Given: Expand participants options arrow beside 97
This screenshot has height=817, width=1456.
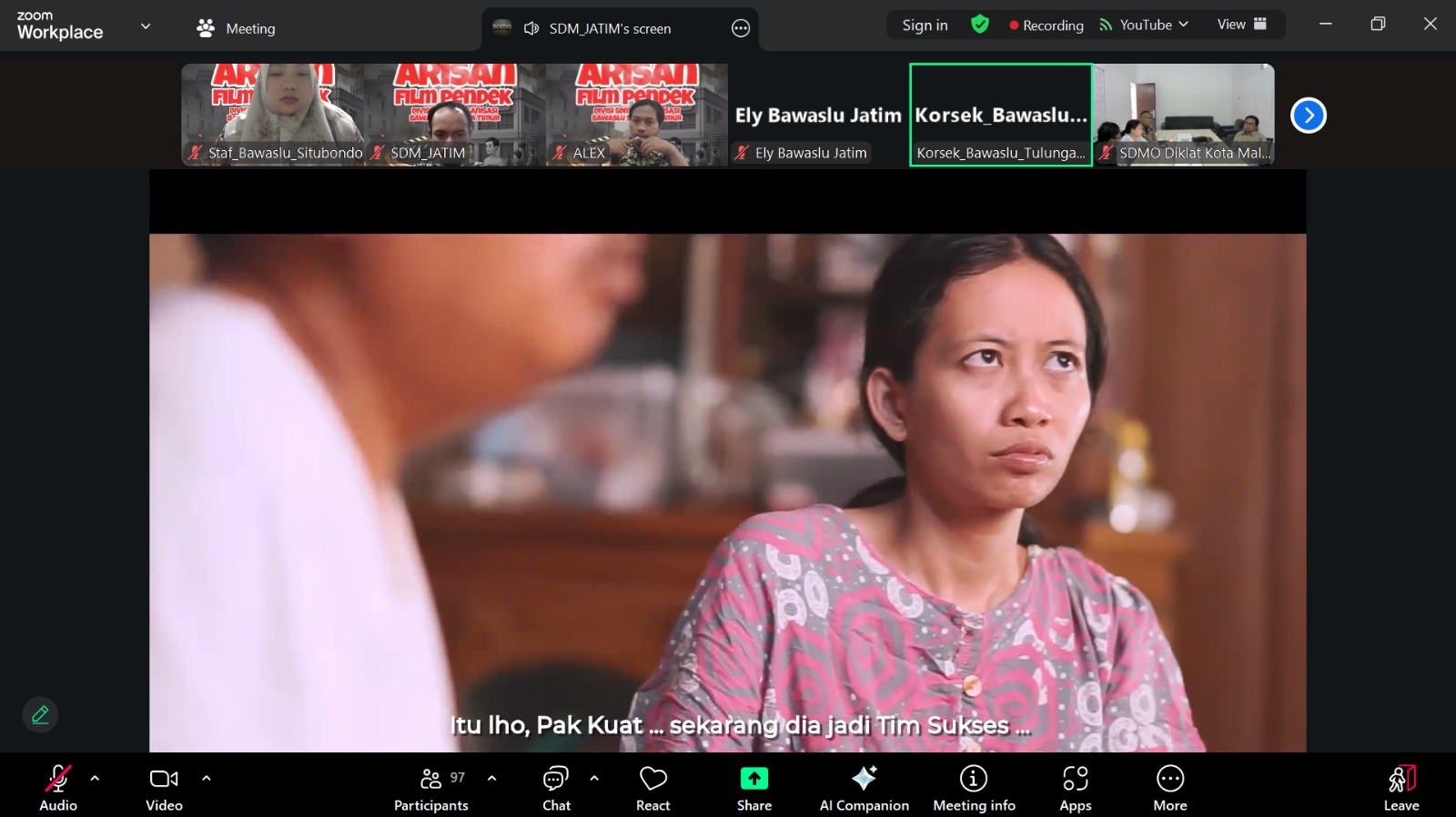Looking at the screenshot, I should pos(492,779).
